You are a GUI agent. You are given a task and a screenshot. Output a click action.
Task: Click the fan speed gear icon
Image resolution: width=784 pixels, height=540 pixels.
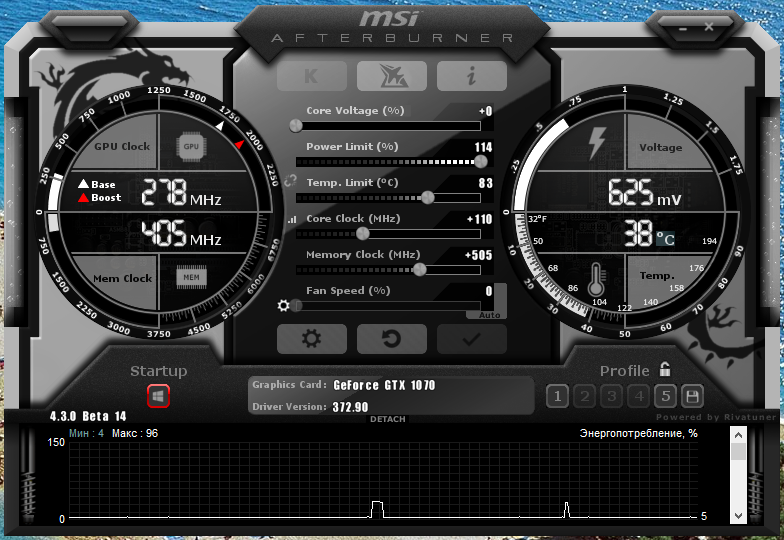tap(283, 306)
